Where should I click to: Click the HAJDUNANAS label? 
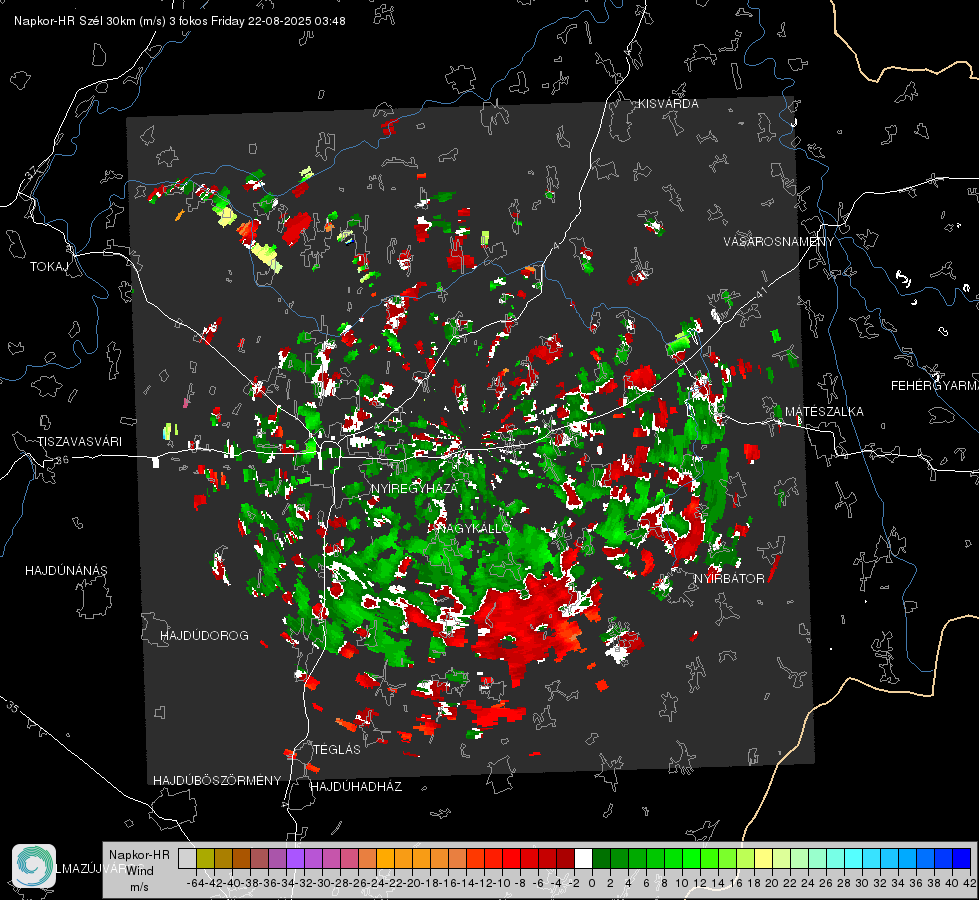tap(66, 571)
